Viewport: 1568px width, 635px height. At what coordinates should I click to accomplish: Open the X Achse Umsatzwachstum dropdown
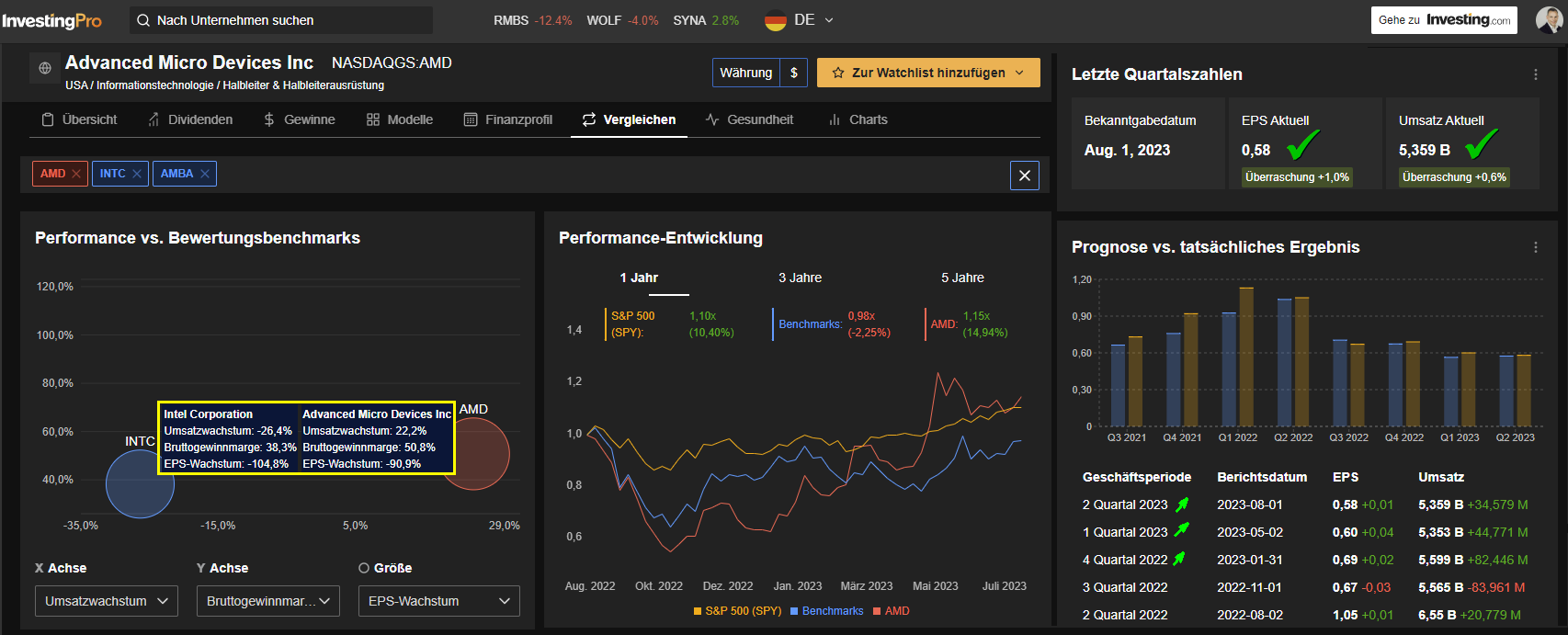107,601
